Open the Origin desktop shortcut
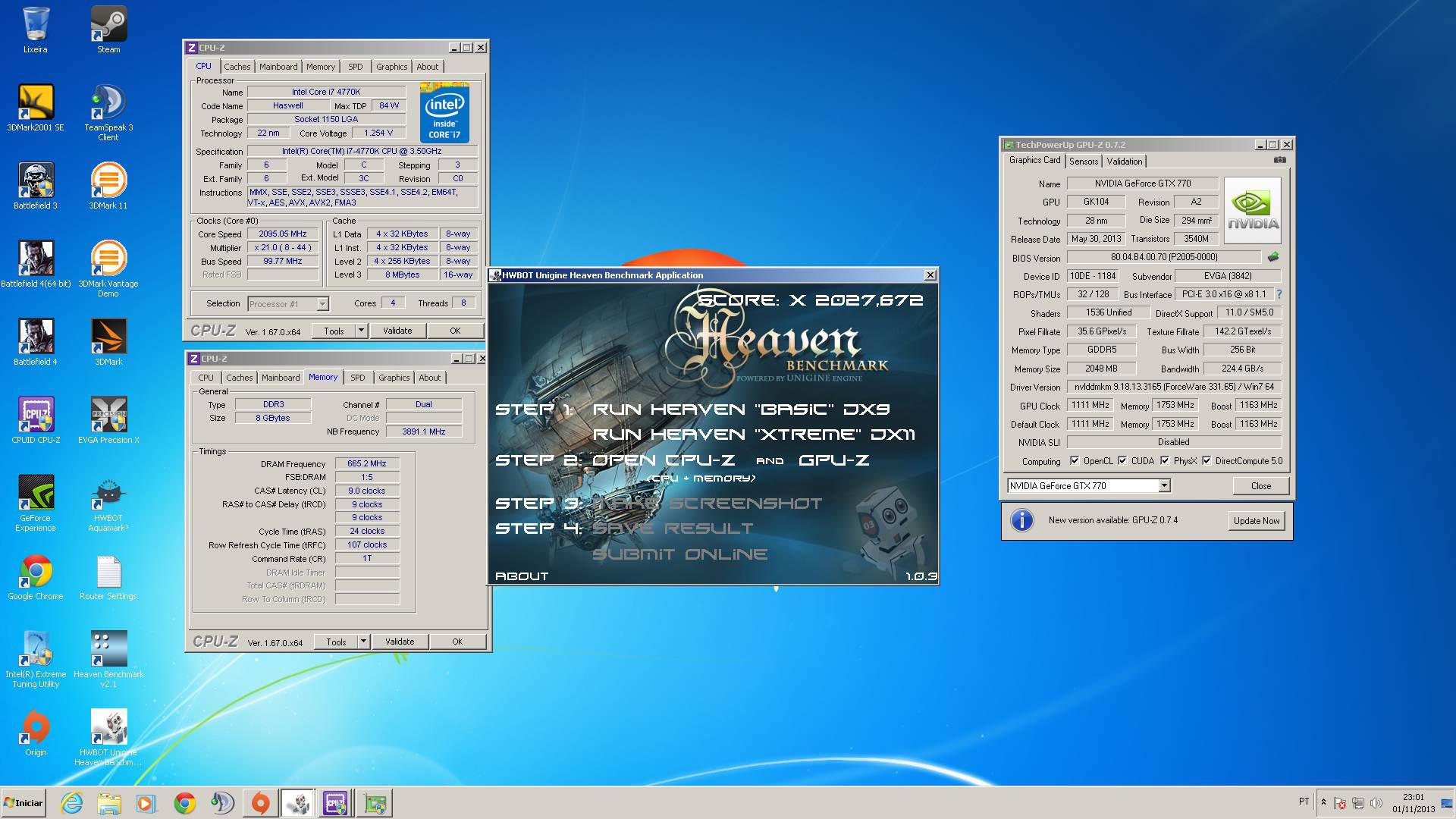Image resolution: width=1456 pixels, height=819 pixels. pyautogui.click(x=36, y=733)
